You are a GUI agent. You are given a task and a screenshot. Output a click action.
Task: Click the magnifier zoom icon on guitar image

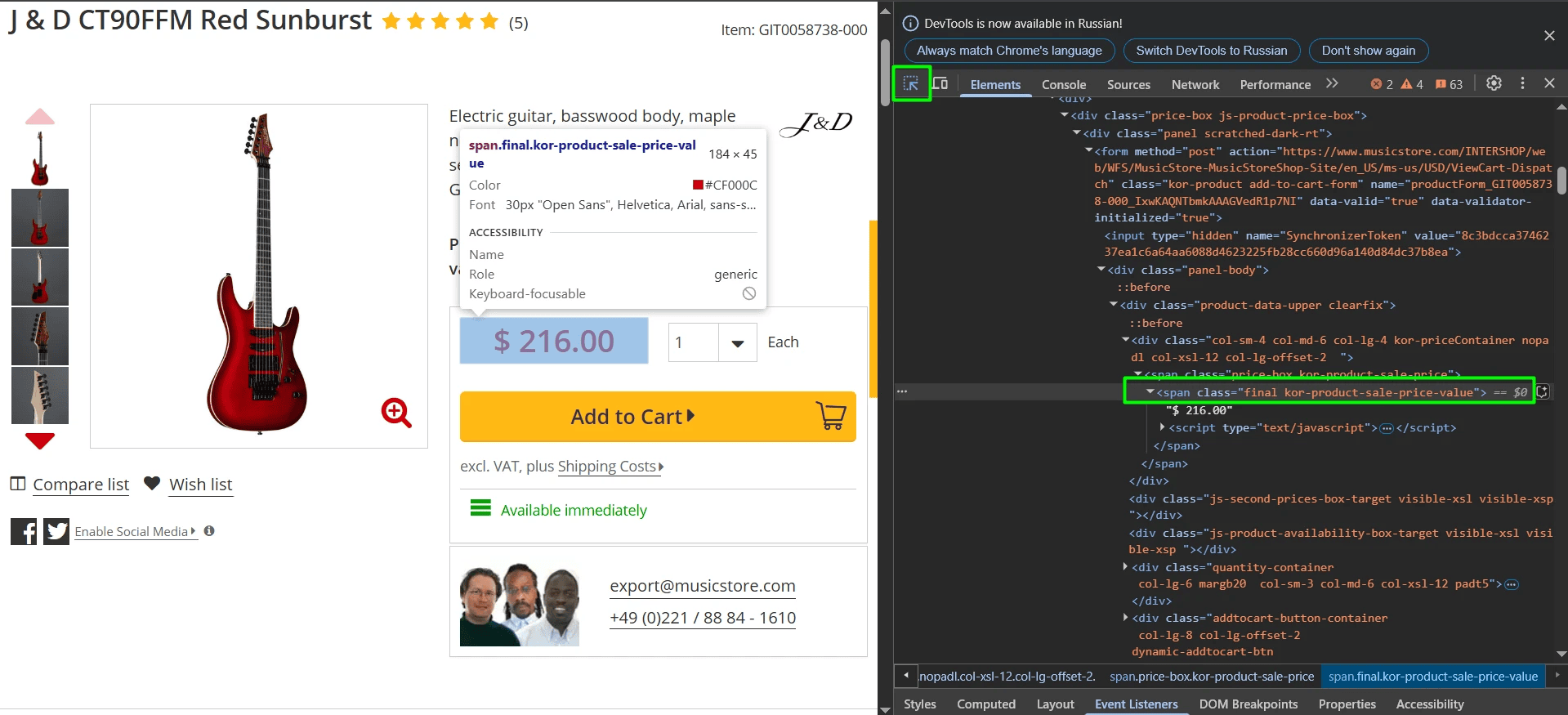pyautogui.click(x=396, y=413)
